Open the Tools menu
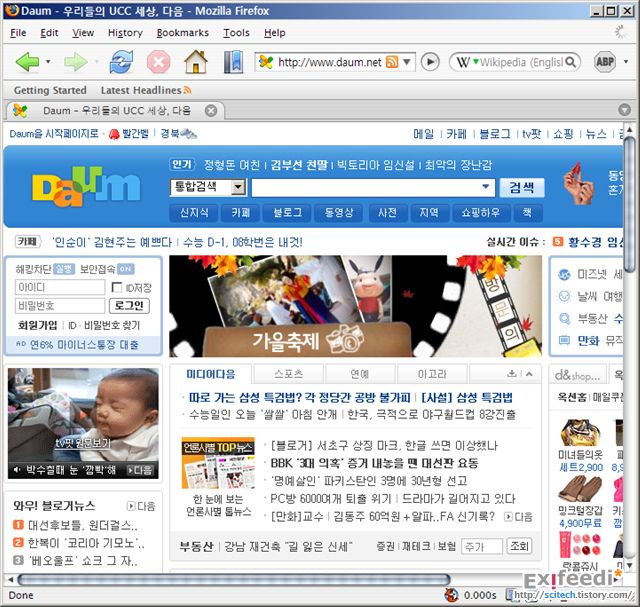This screenshot has height=607, width=640. click(x=236, y=33)
